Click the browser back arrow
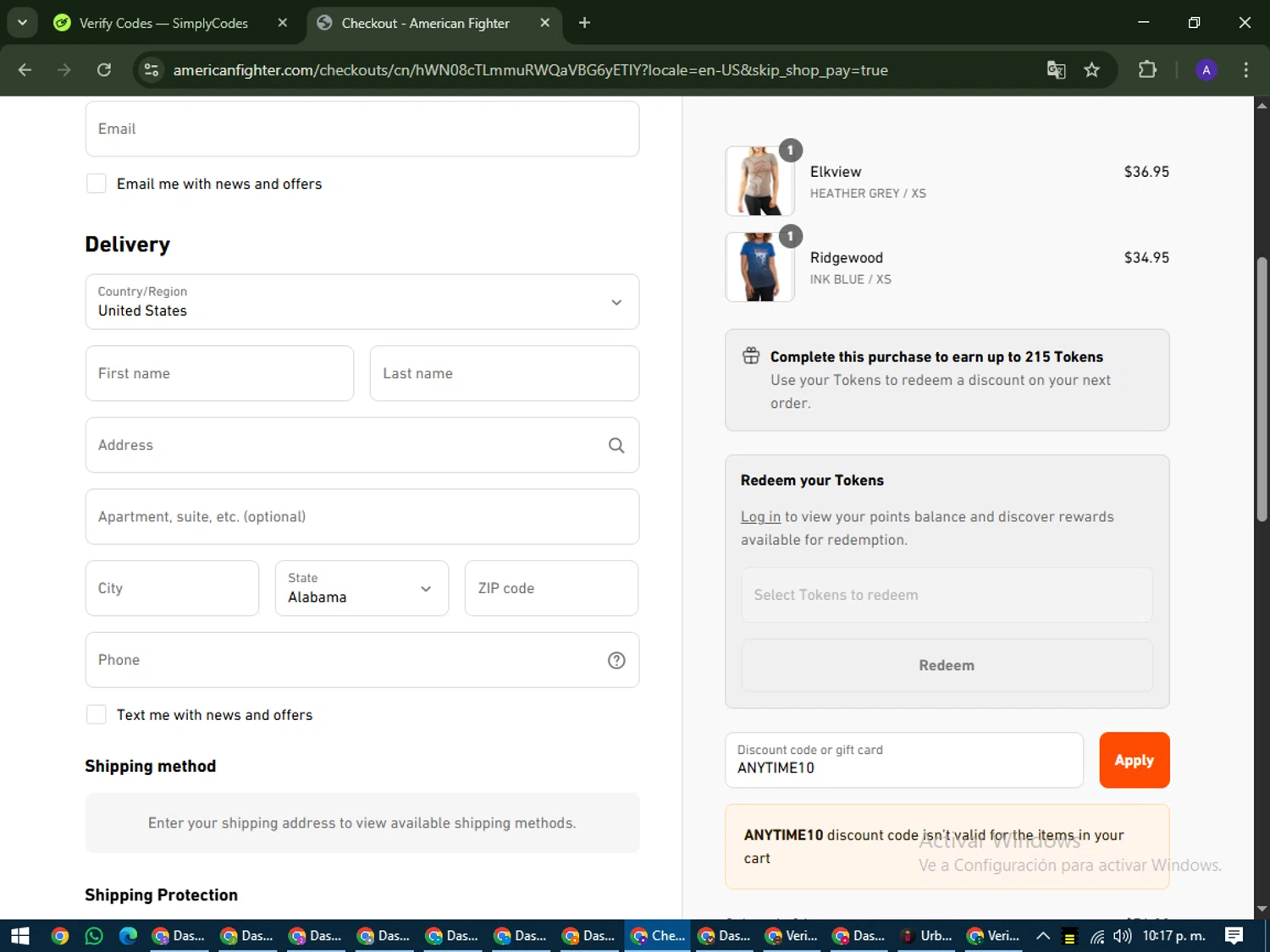 [25, 70]
